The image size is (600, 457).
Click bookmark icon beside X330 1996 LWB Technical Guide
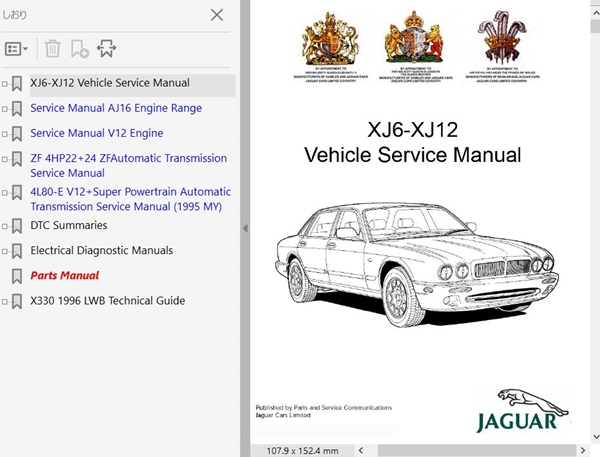16,301
